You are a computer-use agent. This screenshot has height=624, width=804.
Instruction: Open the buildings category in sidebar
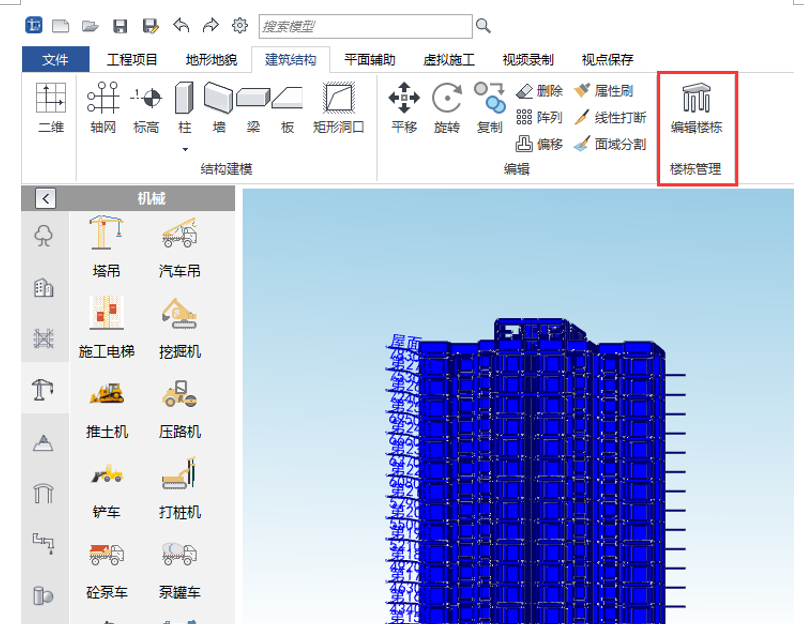44,288
